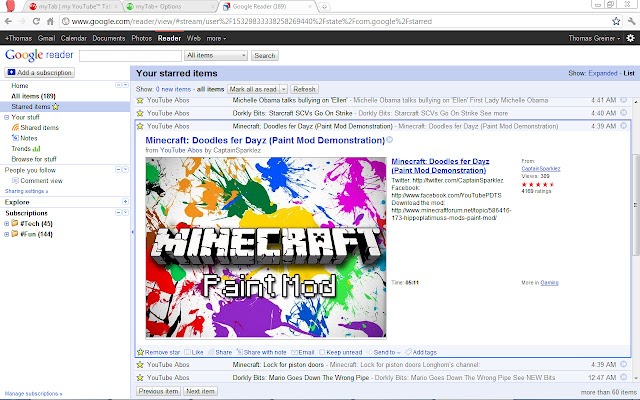
Task: Open the Minecraft Paint Mod video thumbnail
Action: click(266, 247)
